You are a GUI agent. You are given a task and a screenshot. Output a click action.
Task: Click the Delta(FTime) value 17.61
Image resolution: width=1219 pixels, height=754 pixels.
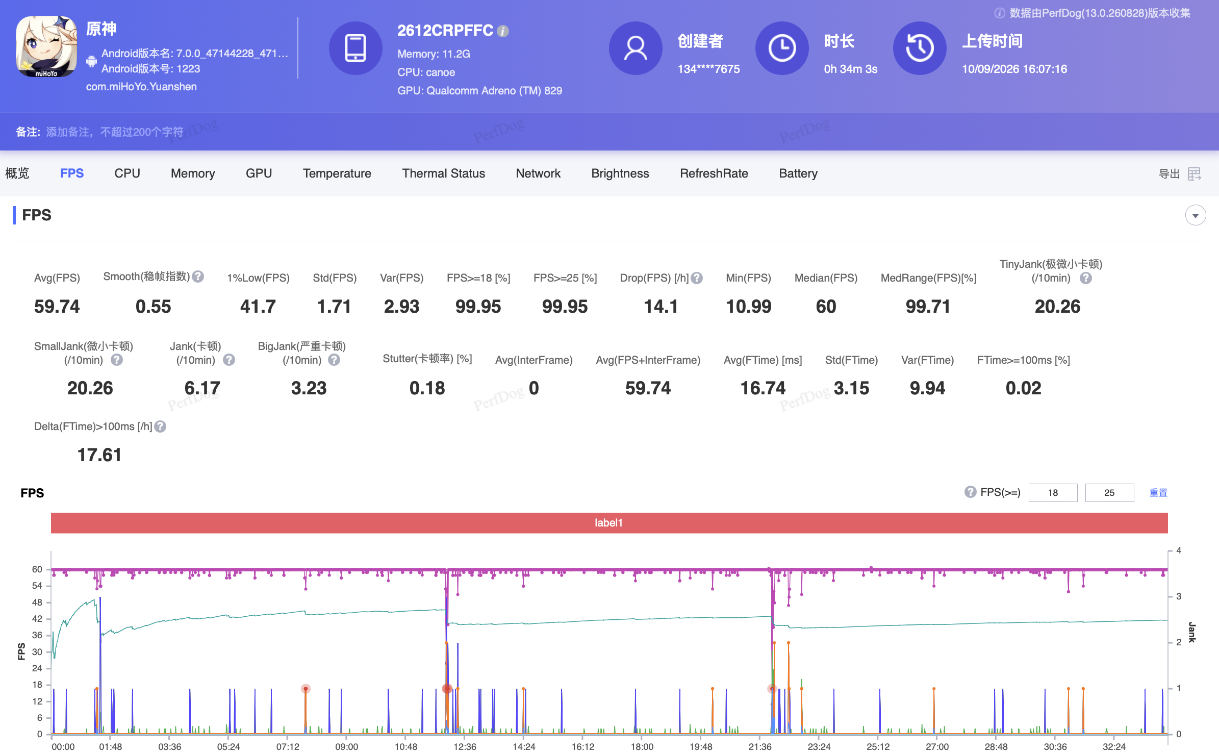[99, 455]
